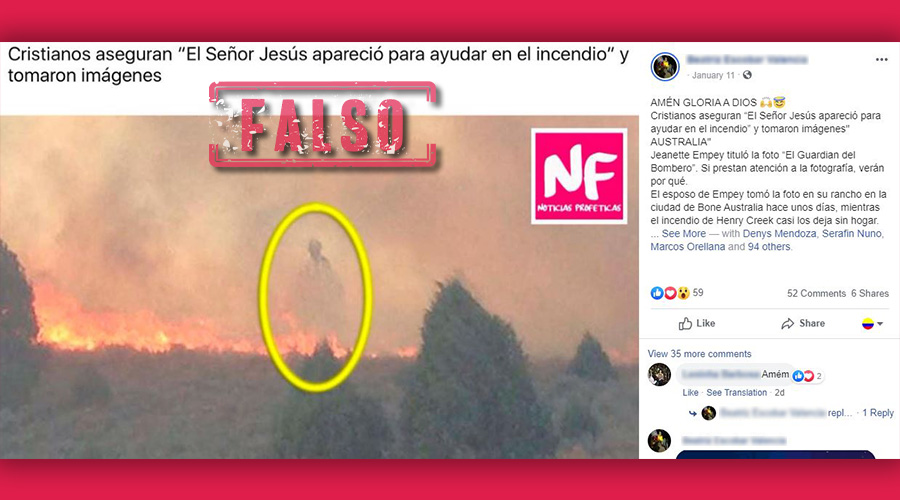
Task: Click the January 11 timestamp
Action: [713, 75]
